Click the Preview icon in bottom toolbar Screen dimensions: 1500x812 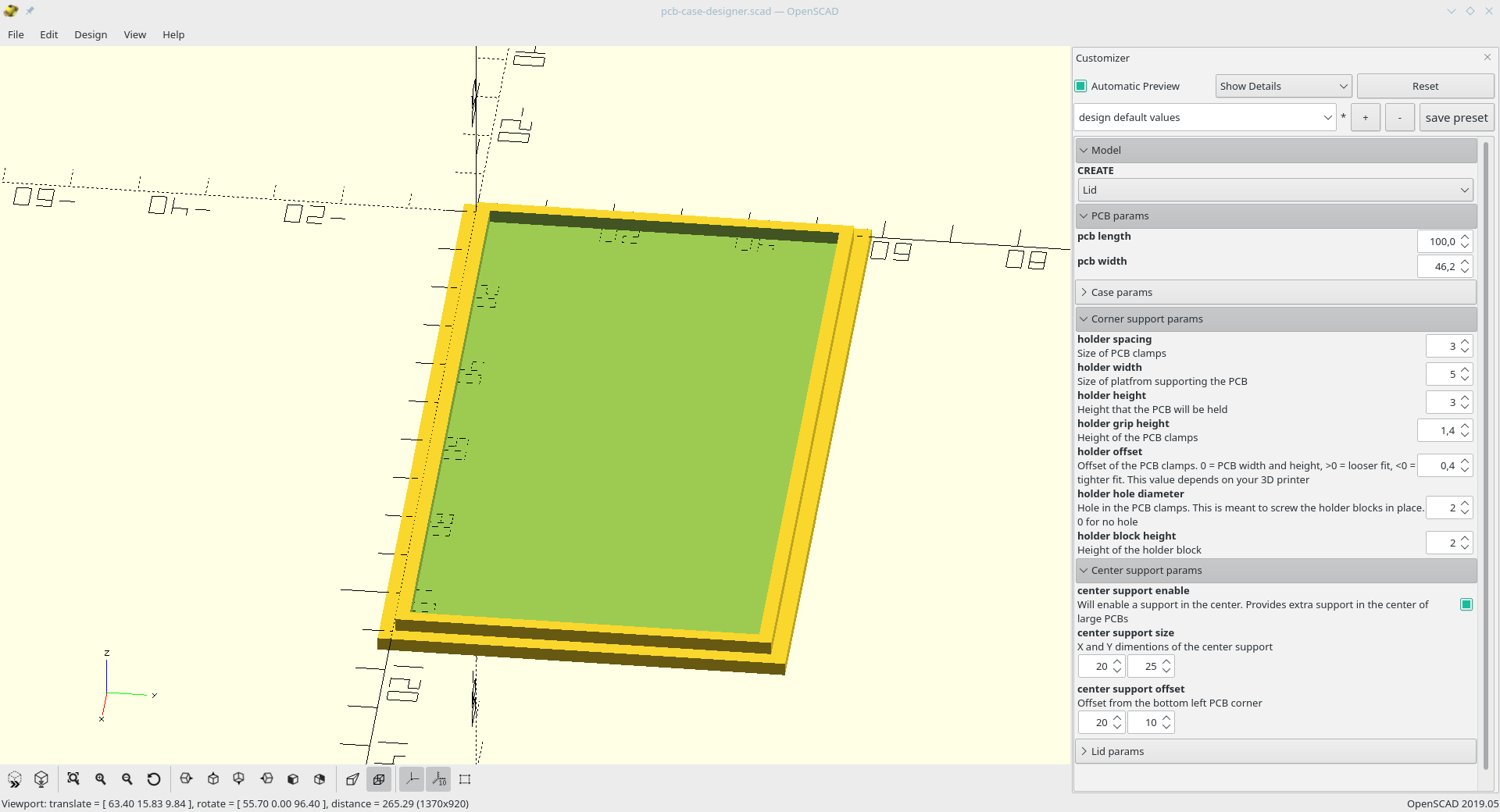[15, 779]
